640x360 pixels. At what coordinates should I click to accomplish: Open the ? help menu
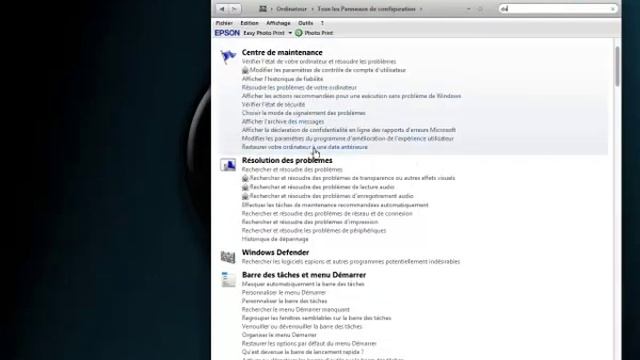(322, 23)
